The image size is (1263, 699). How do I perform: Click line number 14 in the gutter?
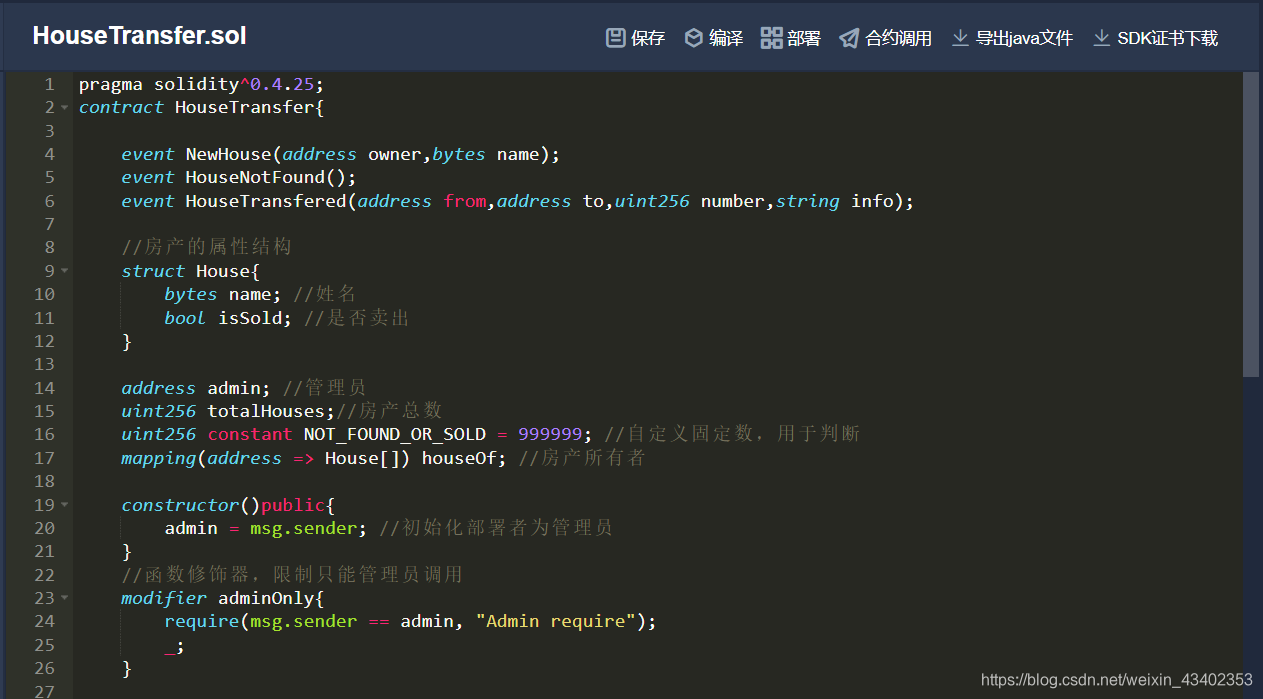[44, 388]
